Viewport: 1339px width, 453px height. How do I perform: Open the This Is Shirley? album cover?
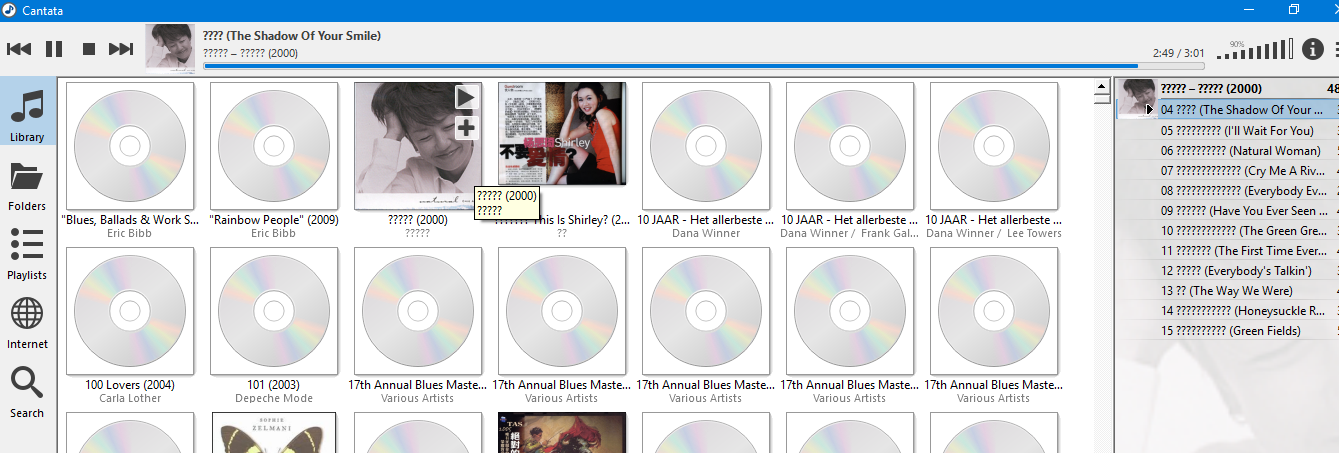[562, 133]
